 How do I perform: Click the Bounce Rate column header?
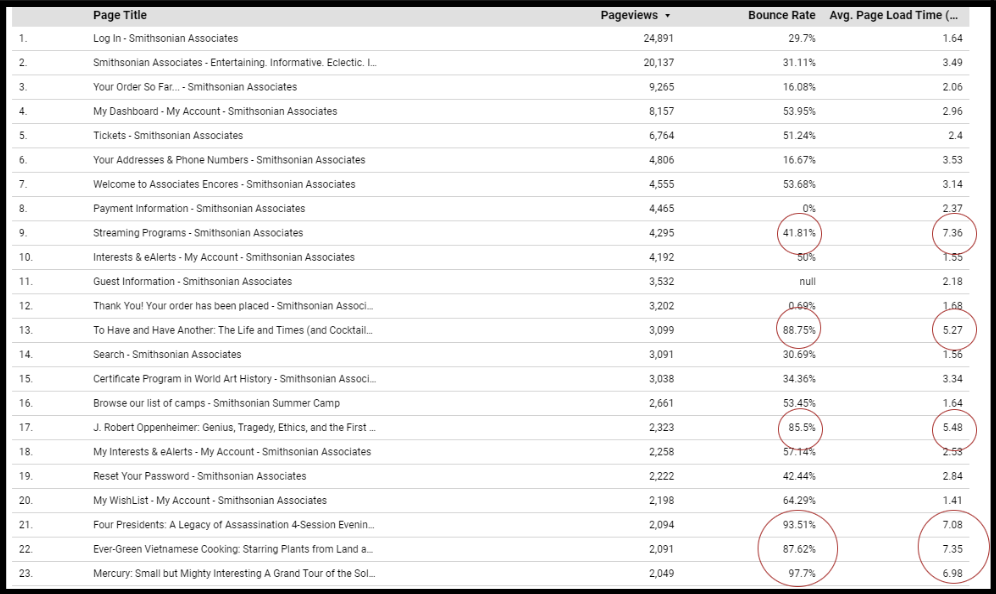click(781, 15)
